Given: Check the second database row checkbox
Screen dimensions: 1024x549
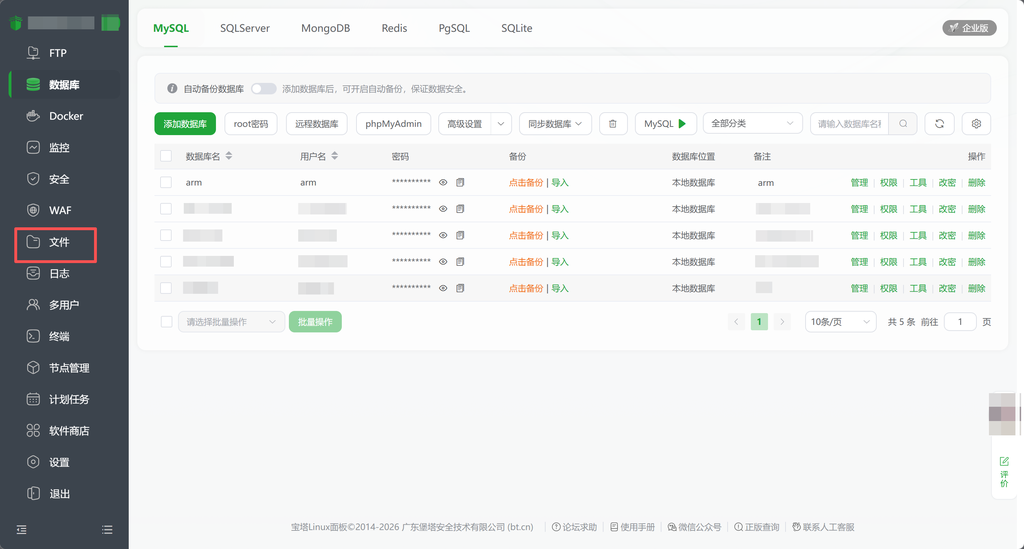Looking at the screenshot, I should pyautogui.click(x=166, y=209).
